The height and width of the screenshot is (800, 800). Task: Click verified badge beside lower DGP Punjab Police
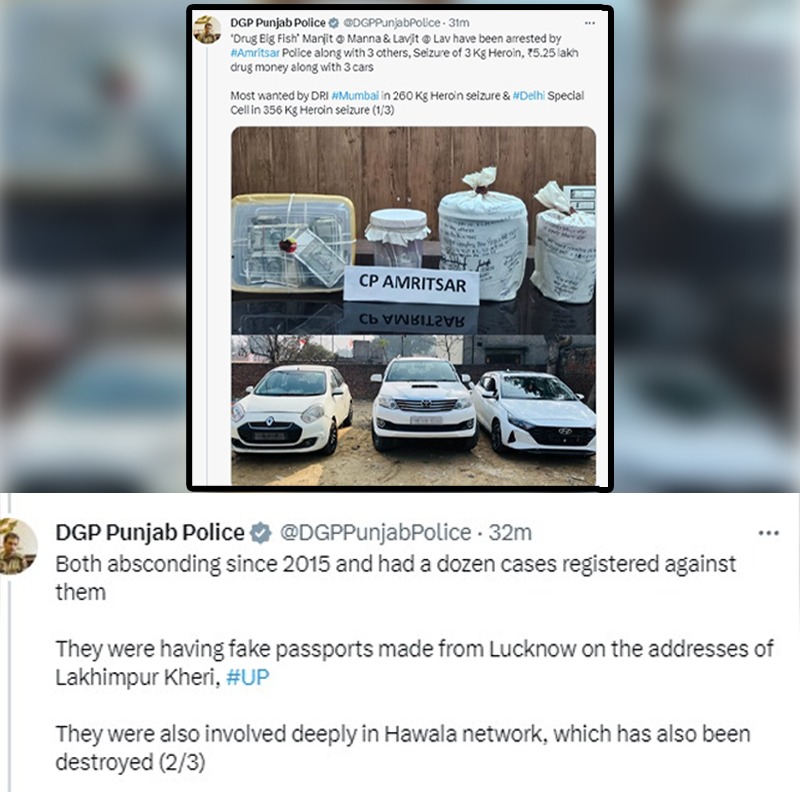point(261,533)
